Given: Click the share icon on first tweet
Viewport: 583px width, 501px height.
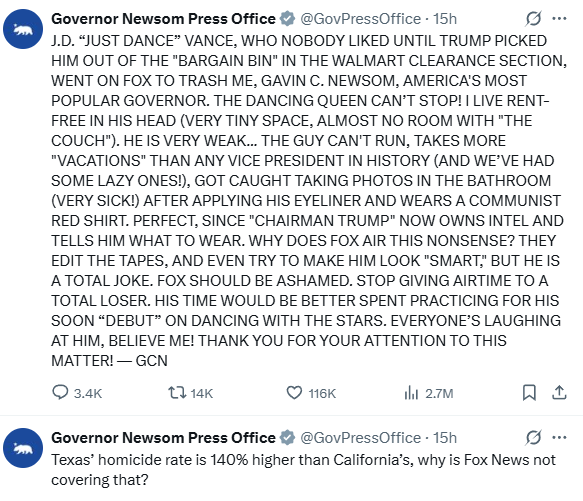Looking at the screenshot, I should [559, 393].
